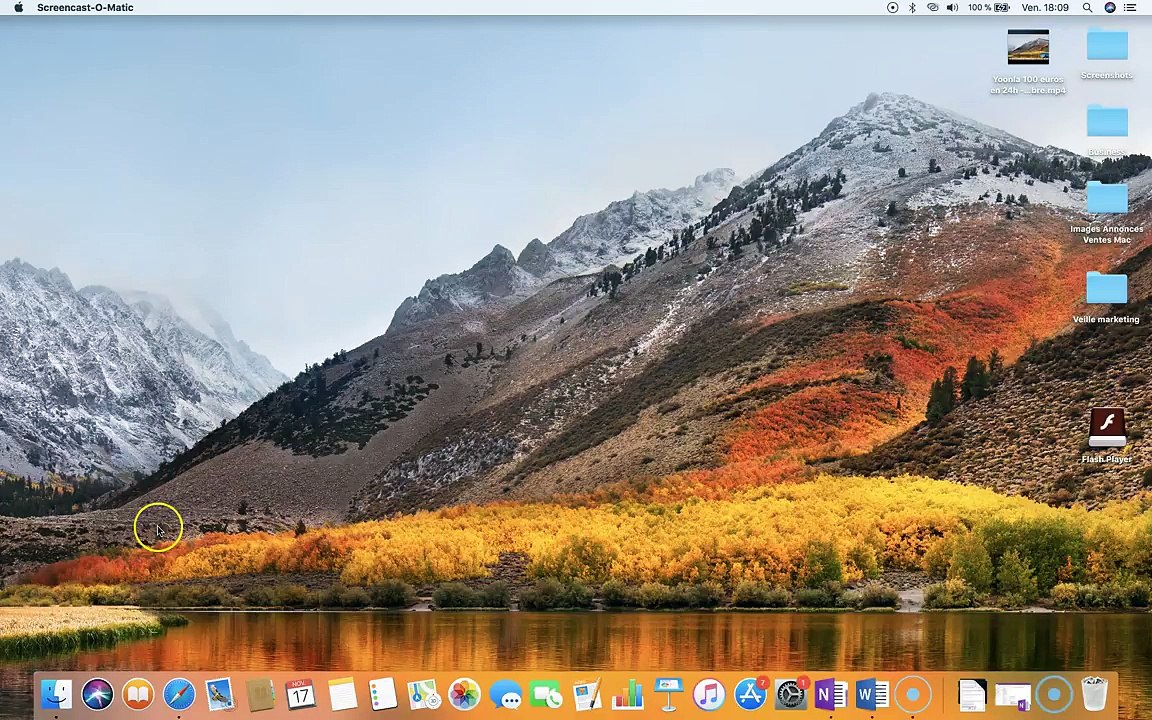Screen dimensions: 1152x720
Task: Open the Apple menu
Action: (18, 7)
